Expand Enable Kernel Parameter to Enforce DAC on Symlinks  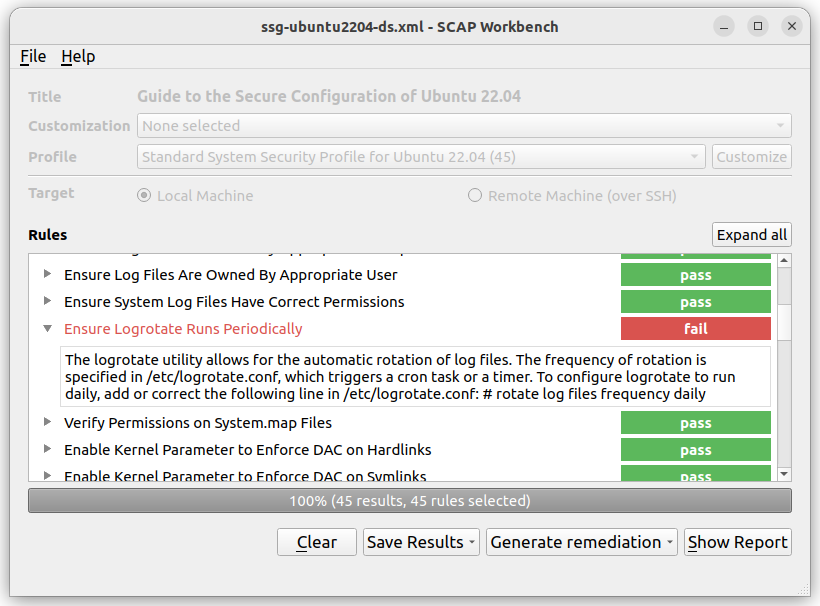pos(48,476)
